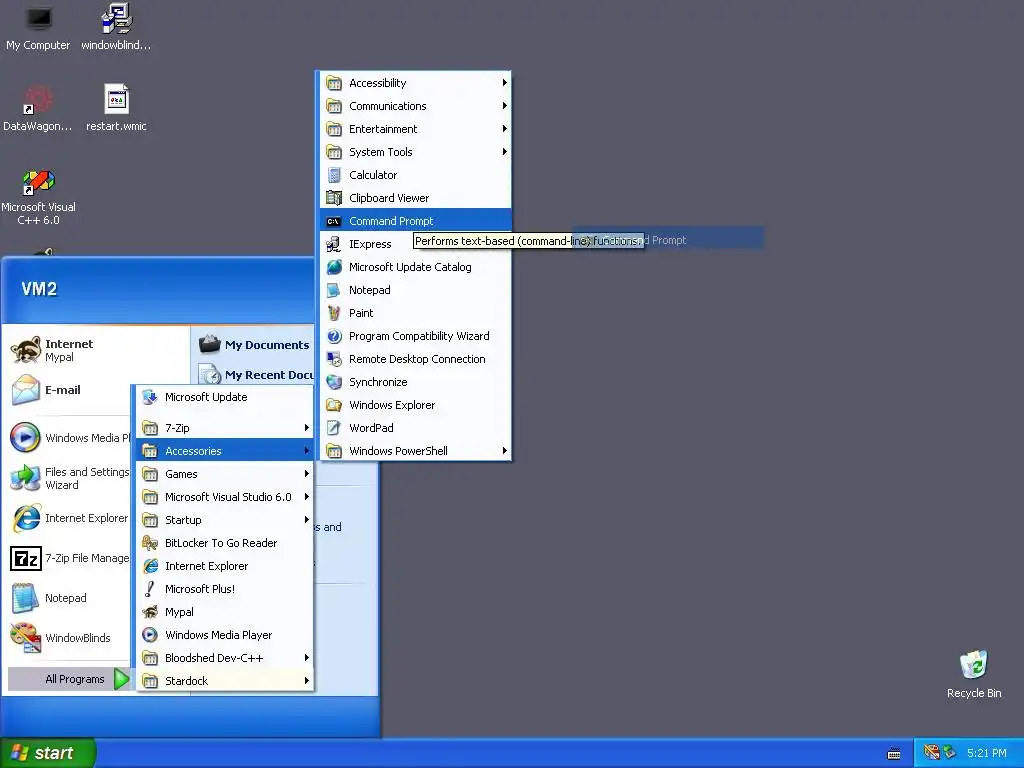This screenshot has width=1024, height=768.
Task: Open Mypal from All Programs list
Action: point(225,612)
